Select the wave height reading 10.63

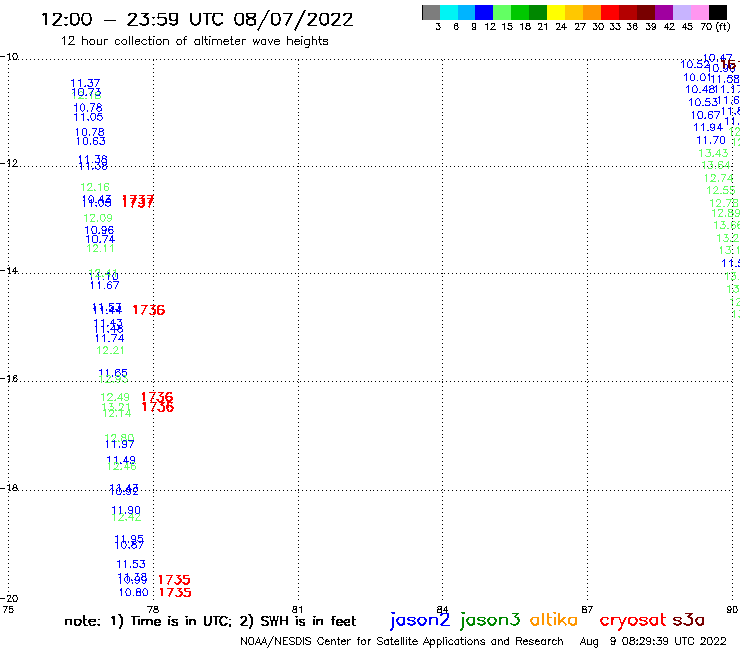[91, 141]
